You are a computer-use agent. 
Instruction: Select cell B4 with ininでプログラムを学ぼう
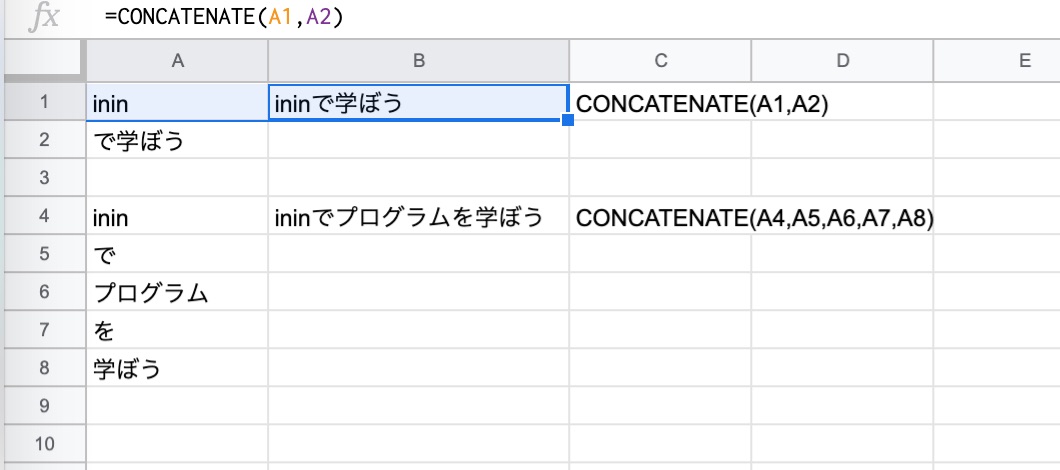418,216
